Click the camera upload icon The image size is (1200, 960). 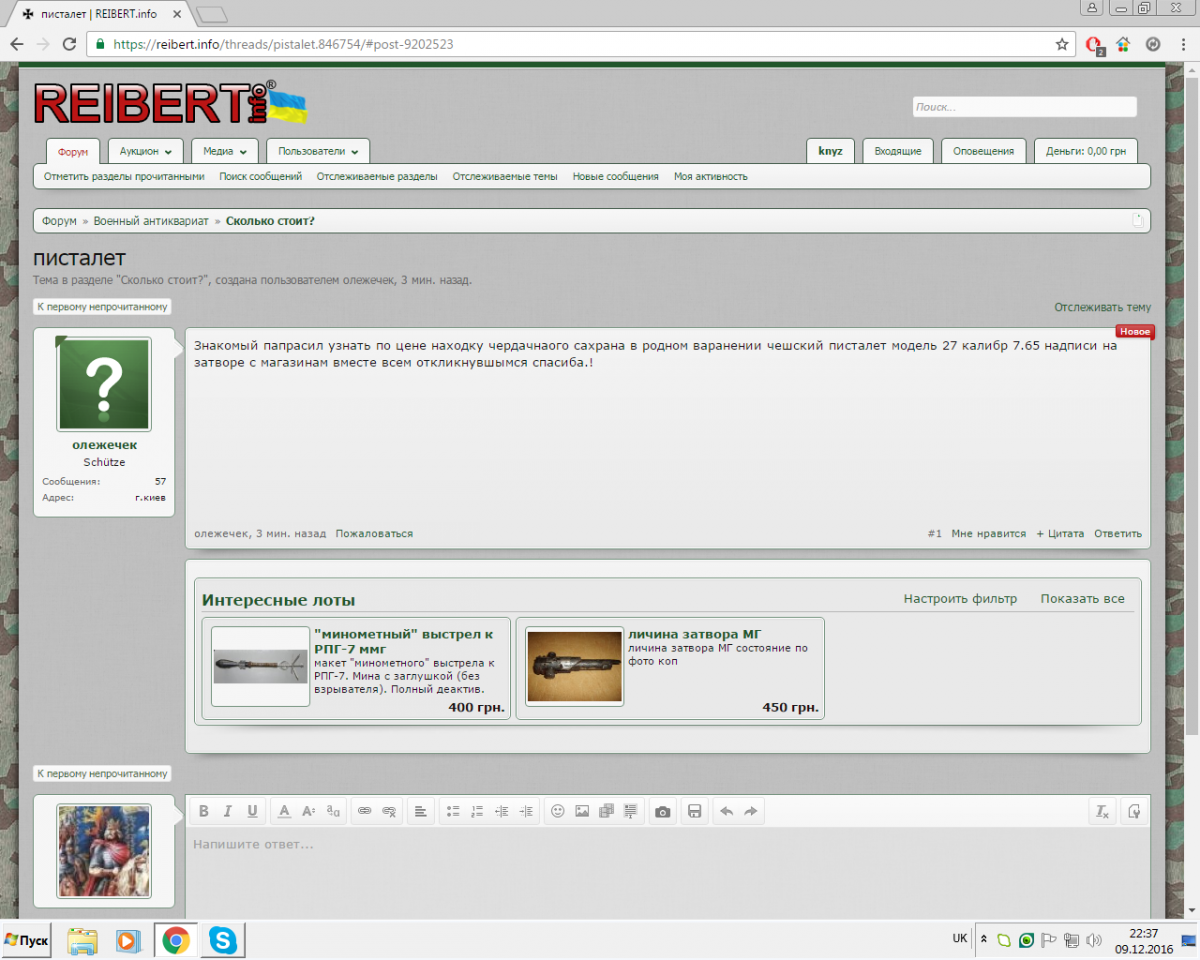click(x=662, y=811)
